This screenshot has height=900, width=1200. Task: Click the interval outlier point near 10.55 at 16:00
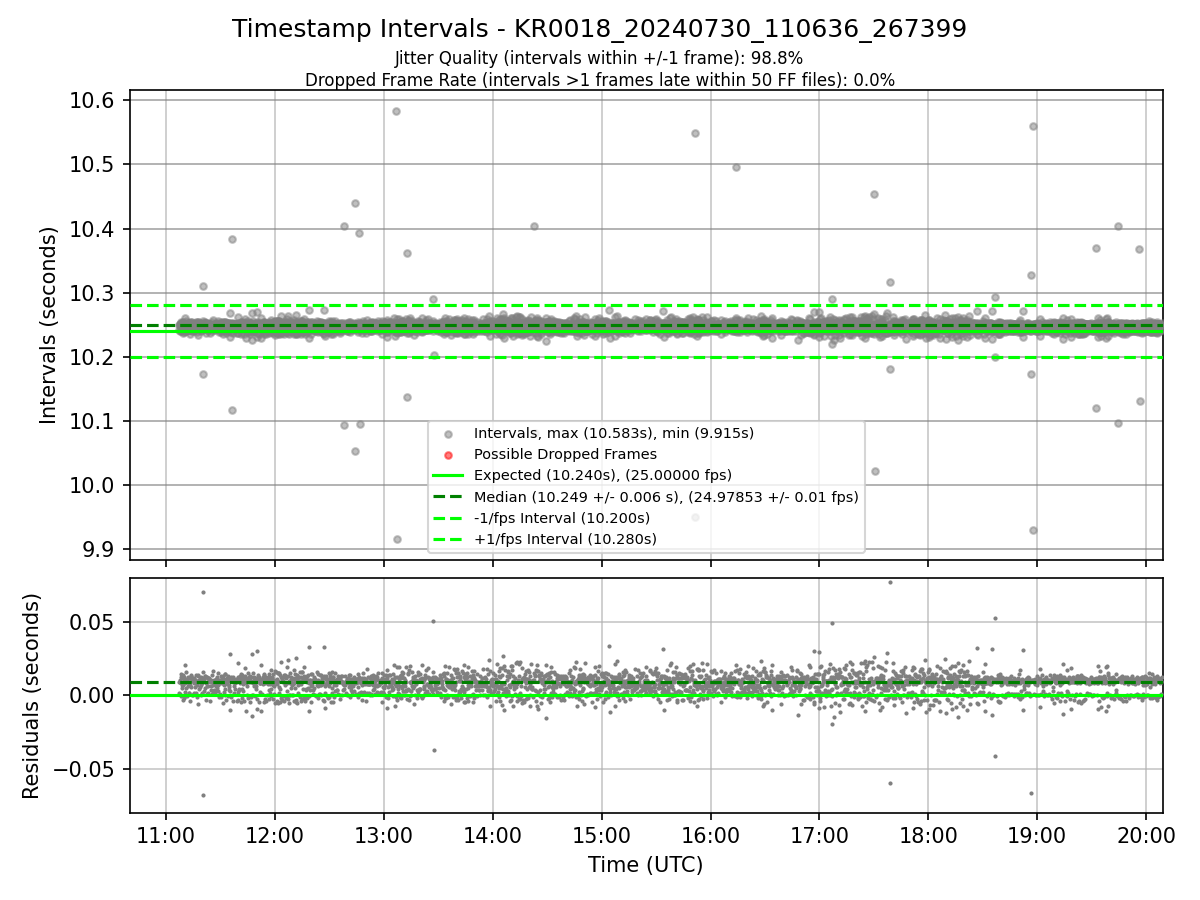(695, 133)
